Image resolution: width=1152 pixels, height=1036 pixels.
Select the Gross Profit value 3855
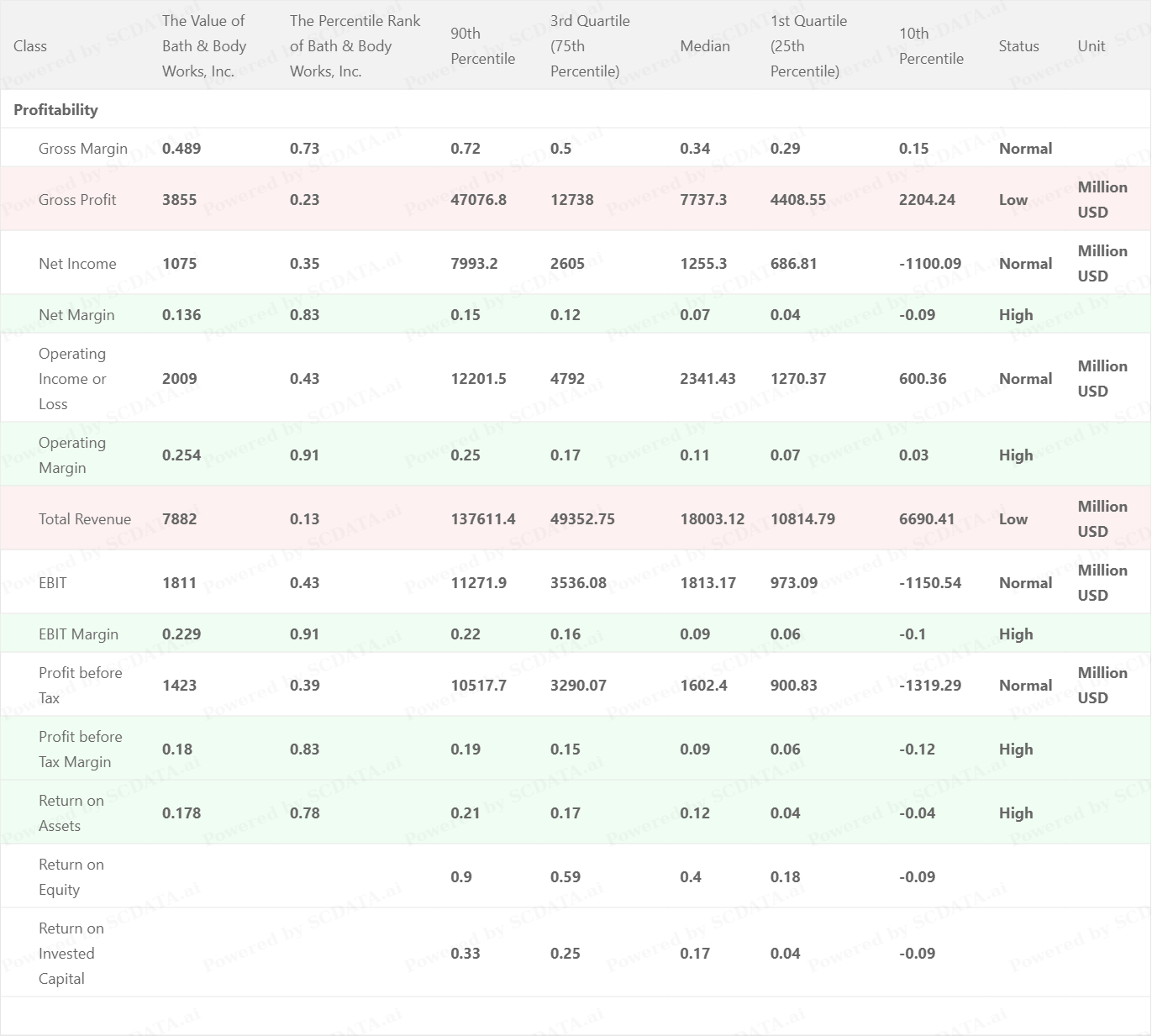(179, 200)
